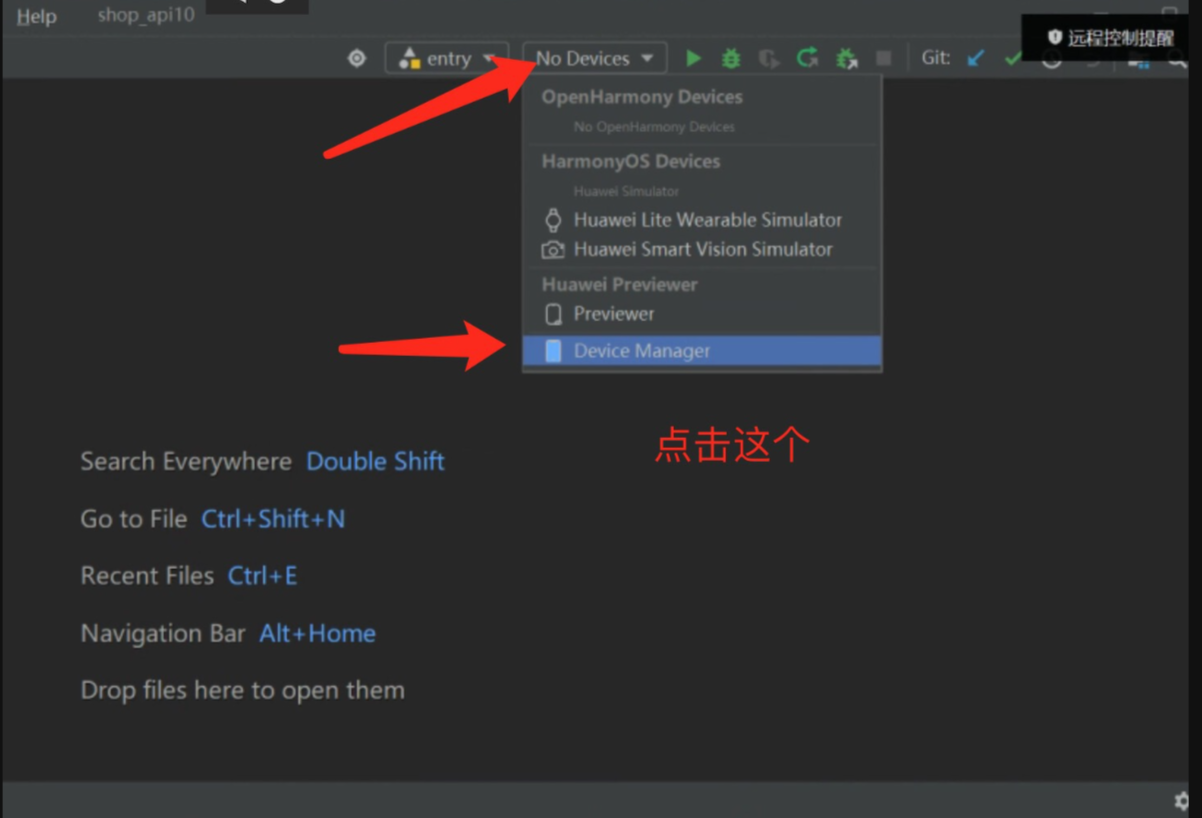This screenshot has height=818, width=1202.
Task: Open the Help menu
Action: point(37,17)
